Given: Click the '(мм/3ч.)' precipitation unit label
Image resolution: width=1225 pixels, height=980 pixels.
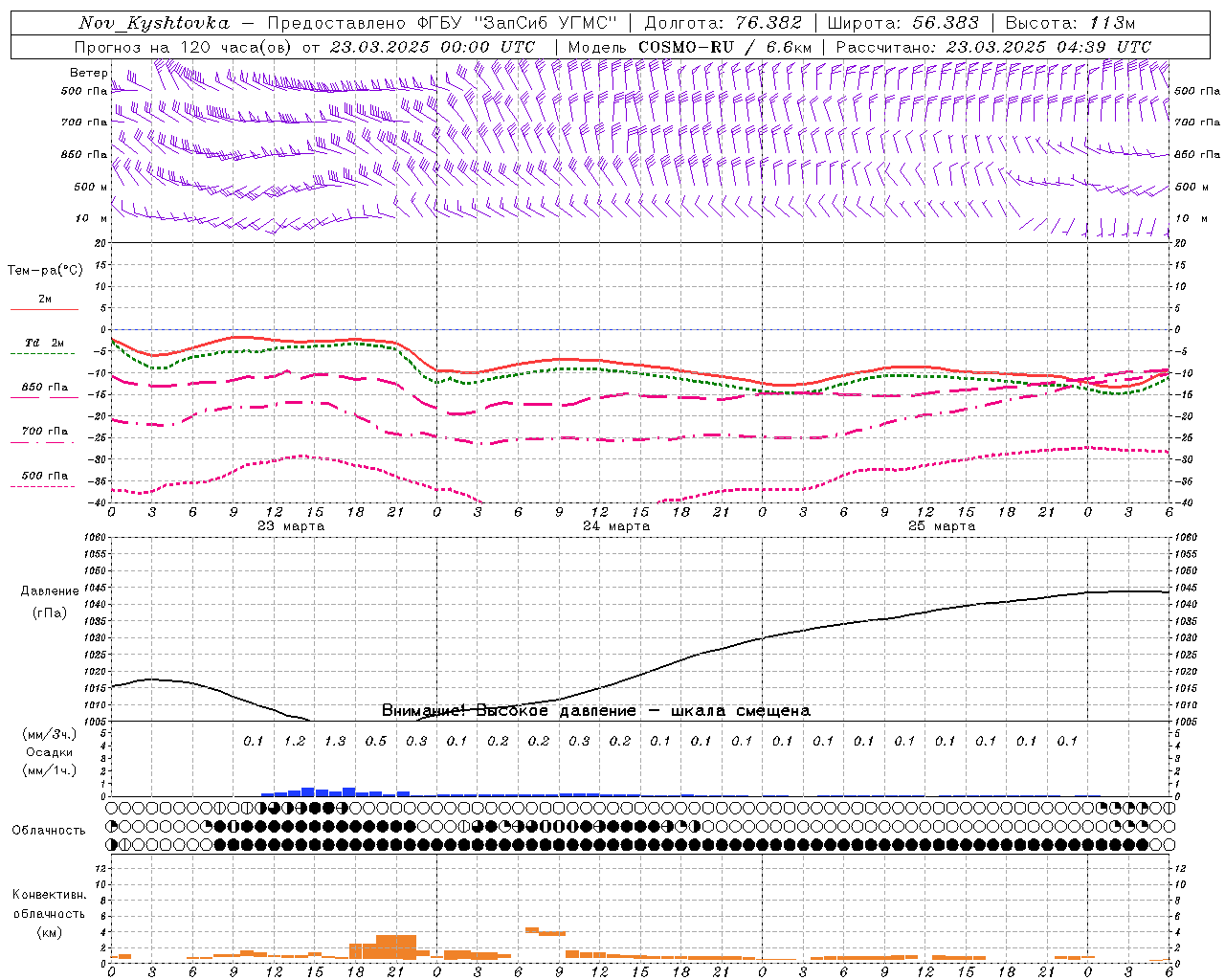Looking at the screenshot, I should pos(50,734).
